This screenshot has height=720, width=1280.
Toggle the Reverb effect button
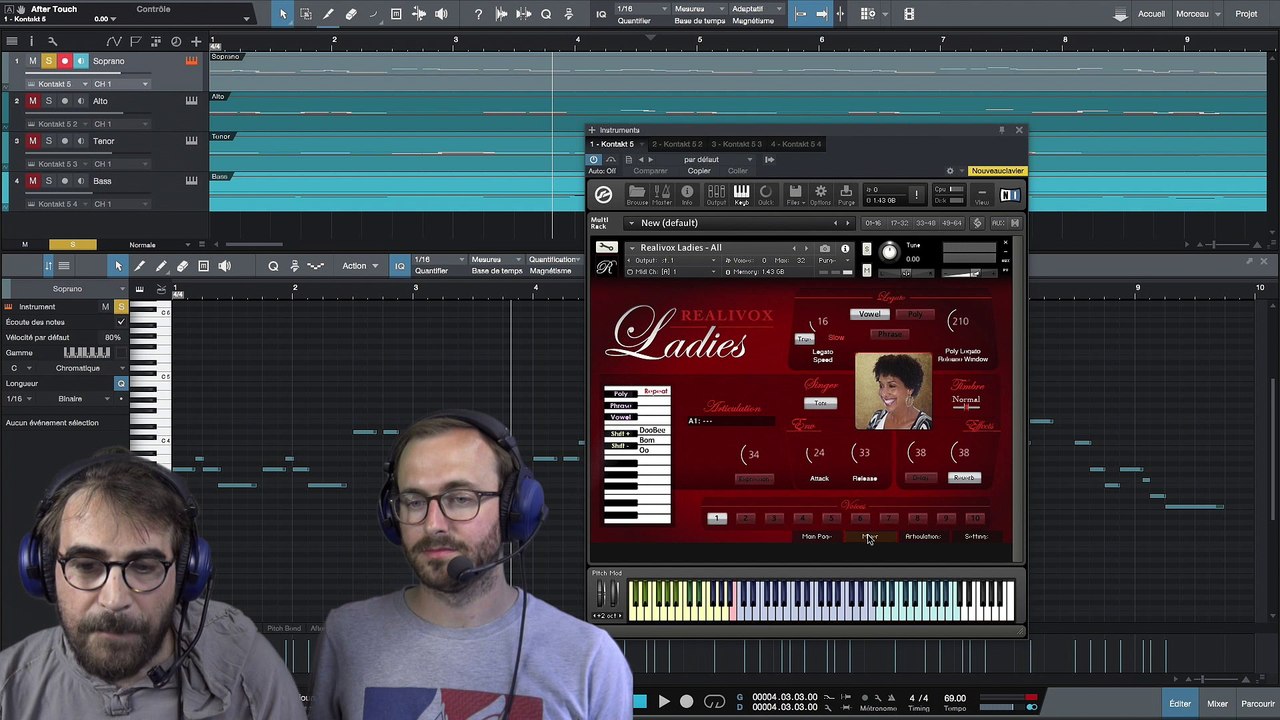[x=964, y=478]
